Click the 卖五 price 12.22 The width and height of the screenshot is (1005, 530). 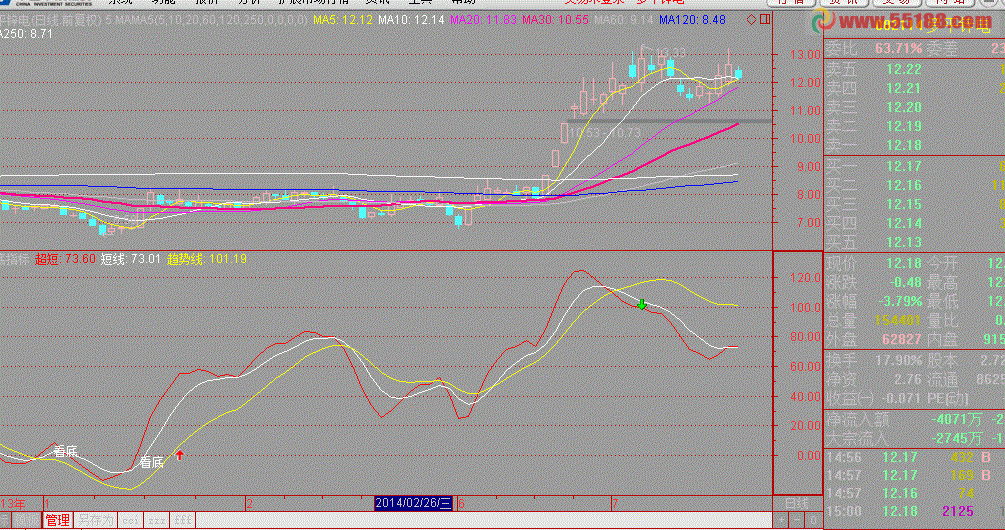coord(904,69)
